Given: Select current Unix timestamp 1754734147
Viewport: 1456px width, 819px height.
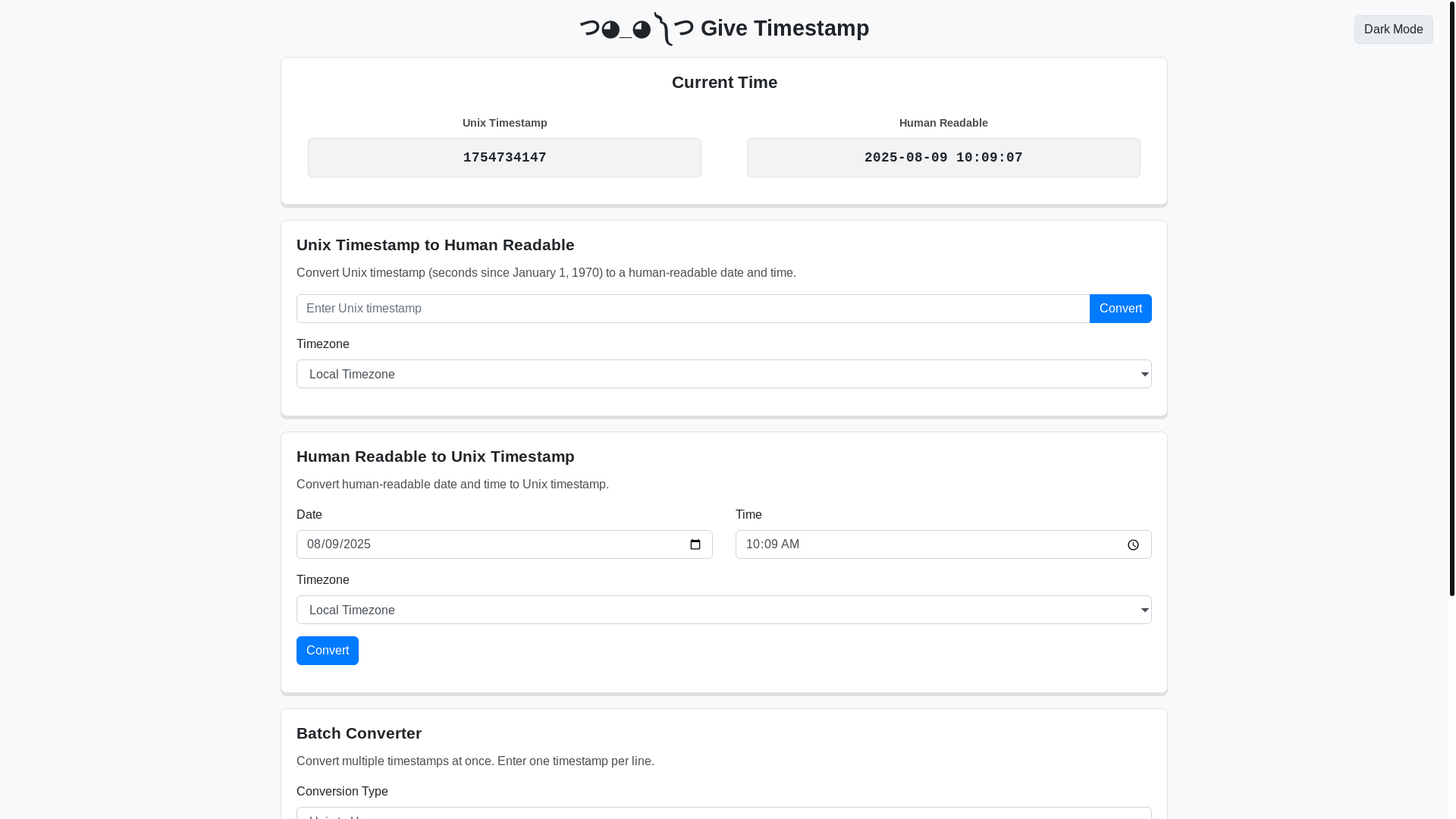Looking at the screenshot, I should [x=504, y=158].
